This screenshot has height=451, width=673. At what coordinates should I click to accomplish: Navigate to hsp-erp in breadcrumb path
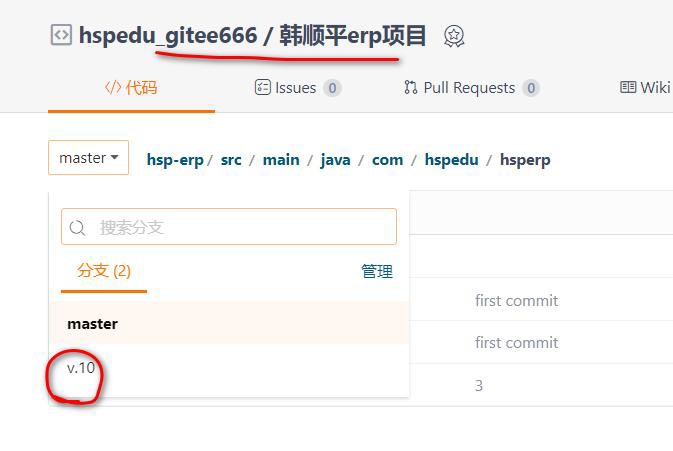[176, 159]
